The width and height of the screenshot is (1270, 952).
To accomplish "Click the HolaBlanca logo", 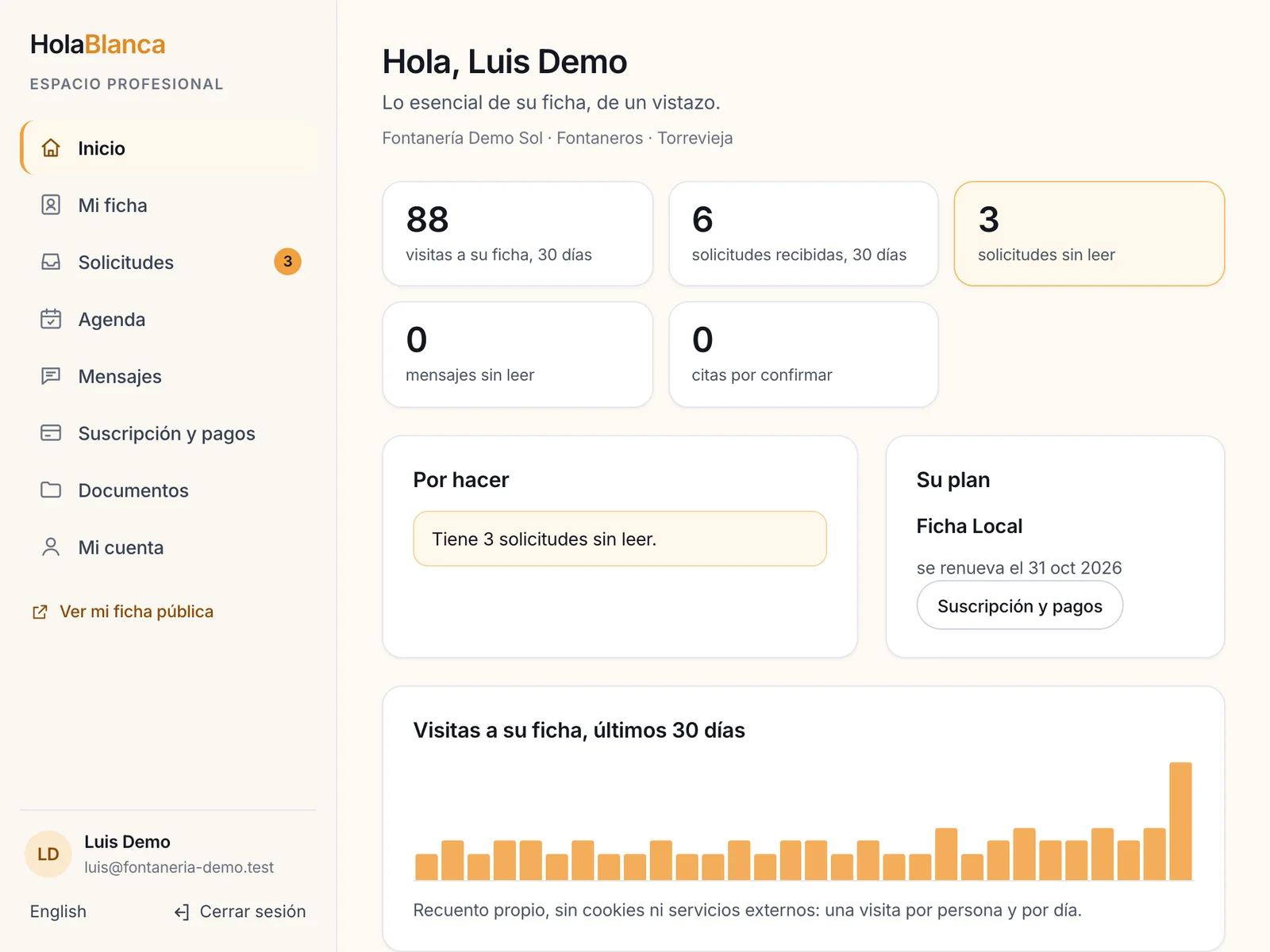I will [x=98, y=44].
